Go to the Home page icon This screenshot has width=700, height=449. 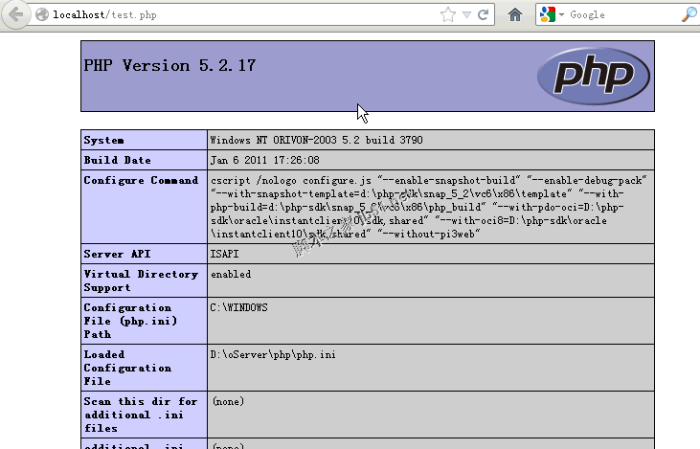tap(515, 15)
